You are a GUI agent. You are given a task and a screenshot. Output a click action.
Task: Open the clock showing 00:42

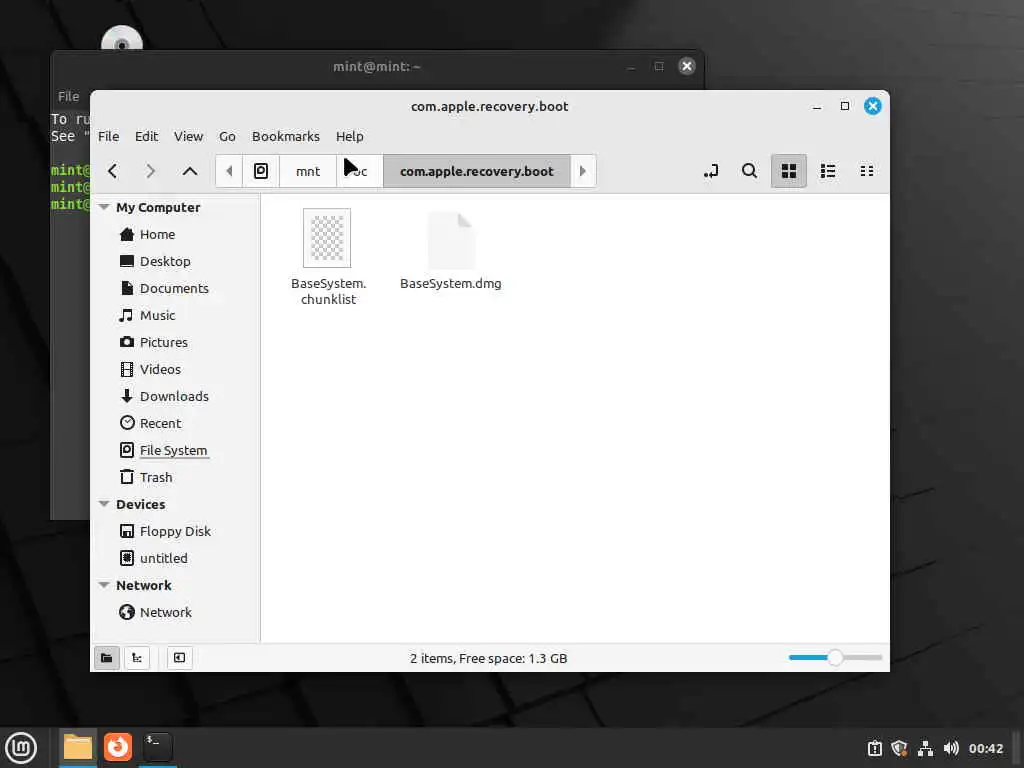point(985,748)
